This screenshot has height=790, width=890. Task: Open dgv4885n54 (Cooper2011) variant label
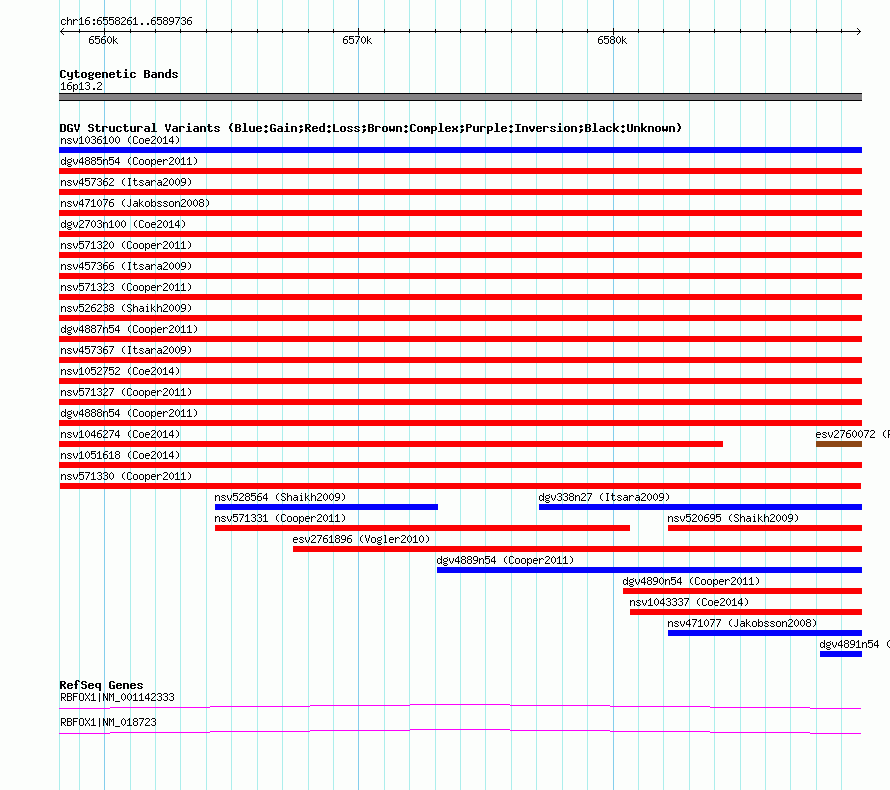tap(129, 161)
